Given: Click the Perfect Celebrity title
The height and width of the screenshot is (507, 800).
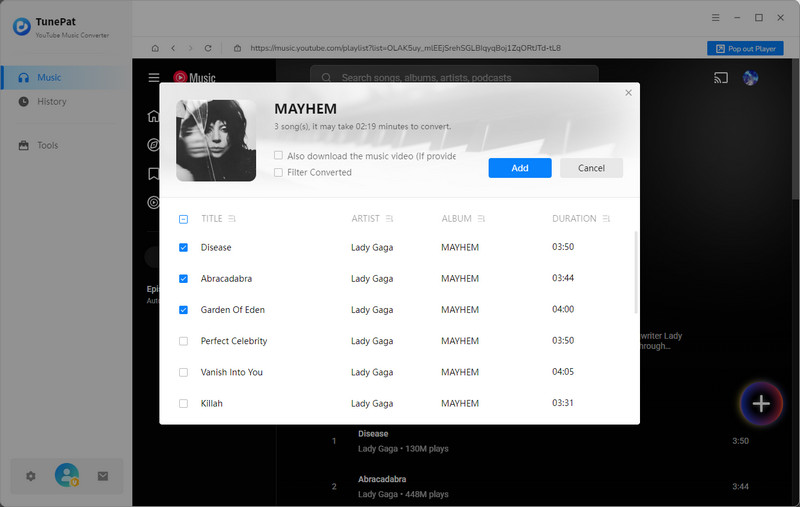Looking at the screenshot, I should pyautogui.click(x=234, y=341).
